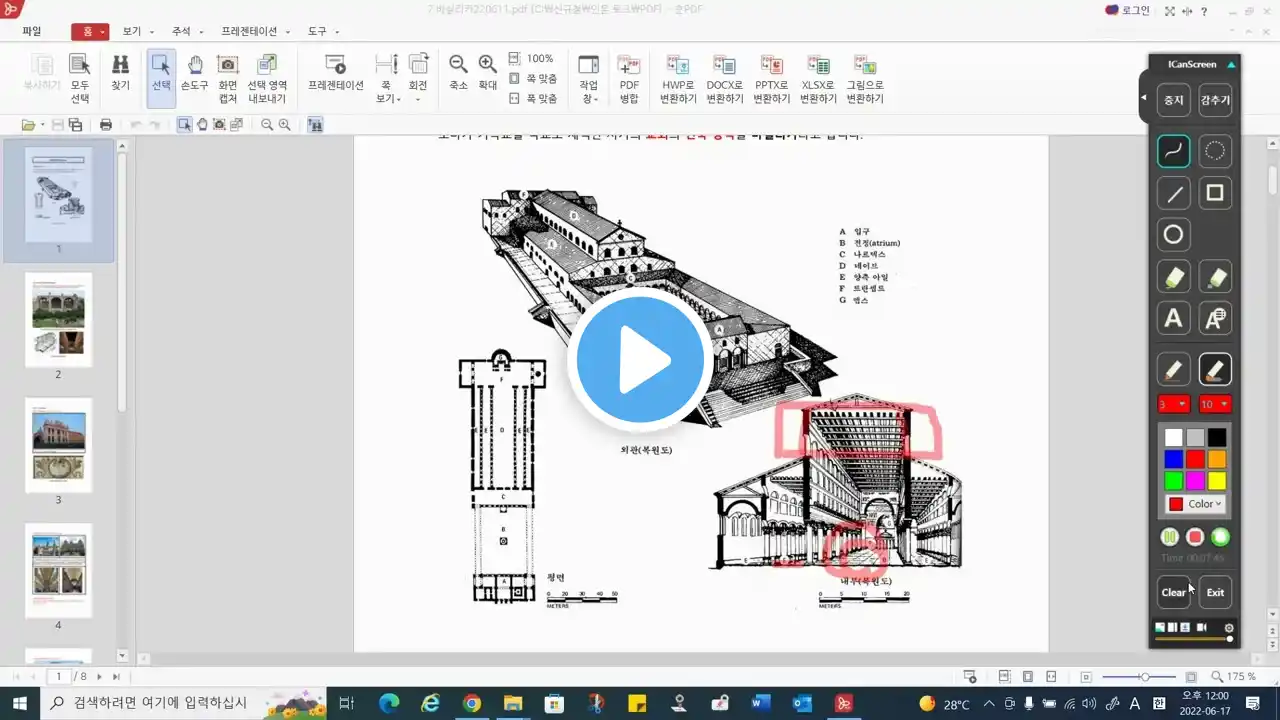Viewport: 1280px width, 720px height.
Task: Convert using 그림으로 변환하기
Action: tap(865, 78)
